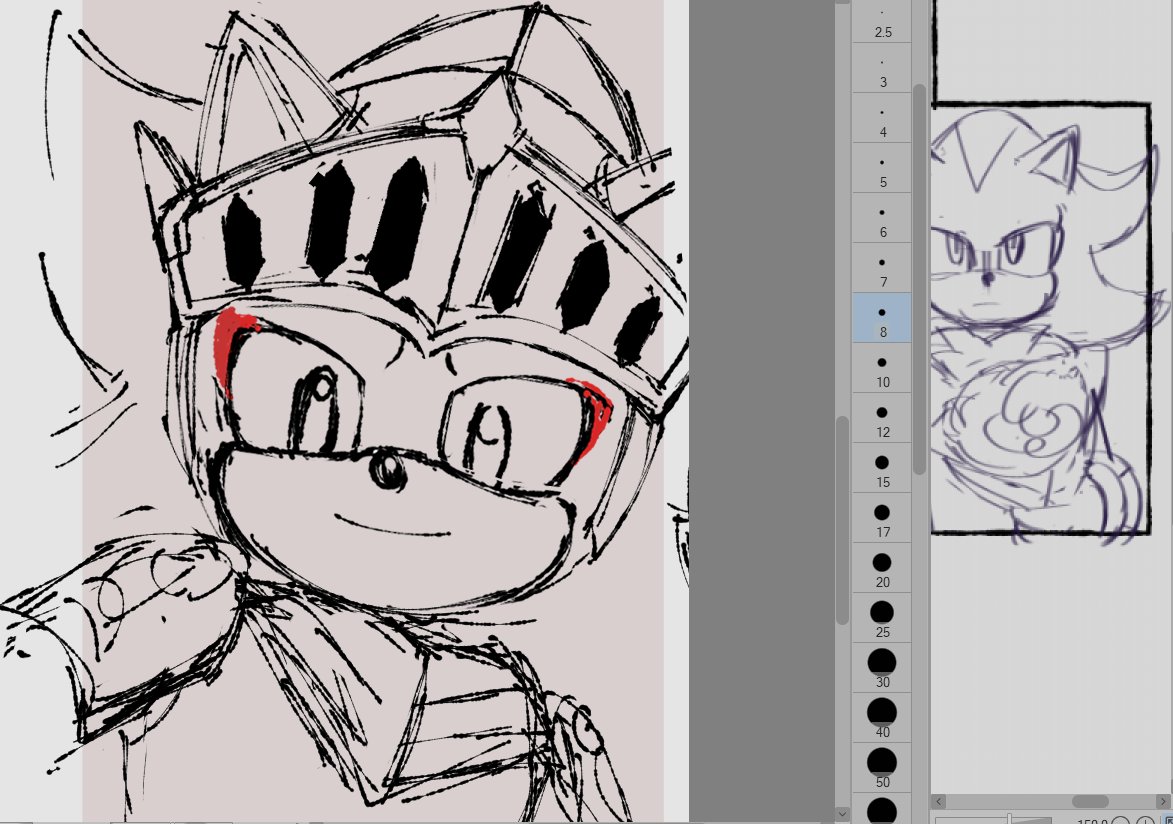Click the Sub View zoom slider handle
This screenshot has height=824, width=1173.
tap(1010, 820)
